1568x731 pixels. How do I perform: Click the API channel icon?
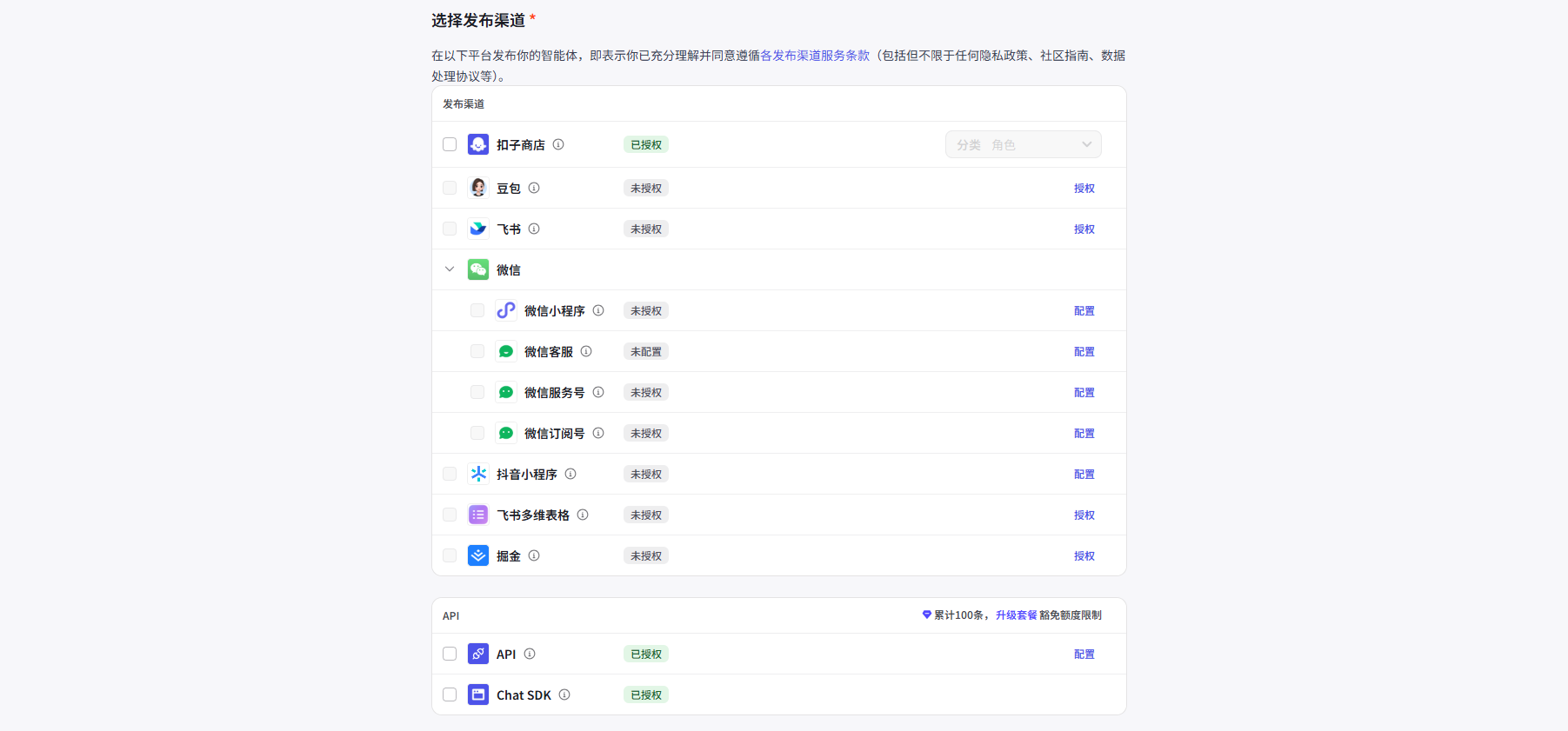pyautogui.click(x=478, y=654)
